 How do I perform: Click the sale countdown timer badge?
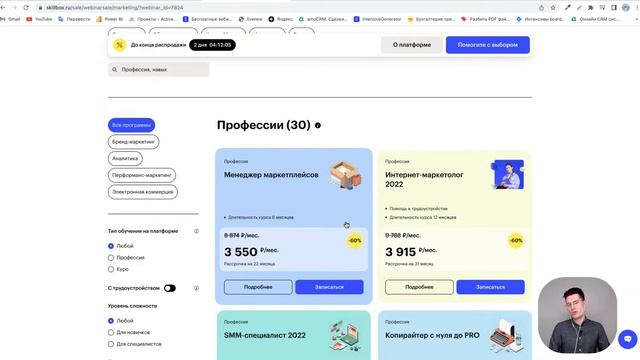click(212, 45)
